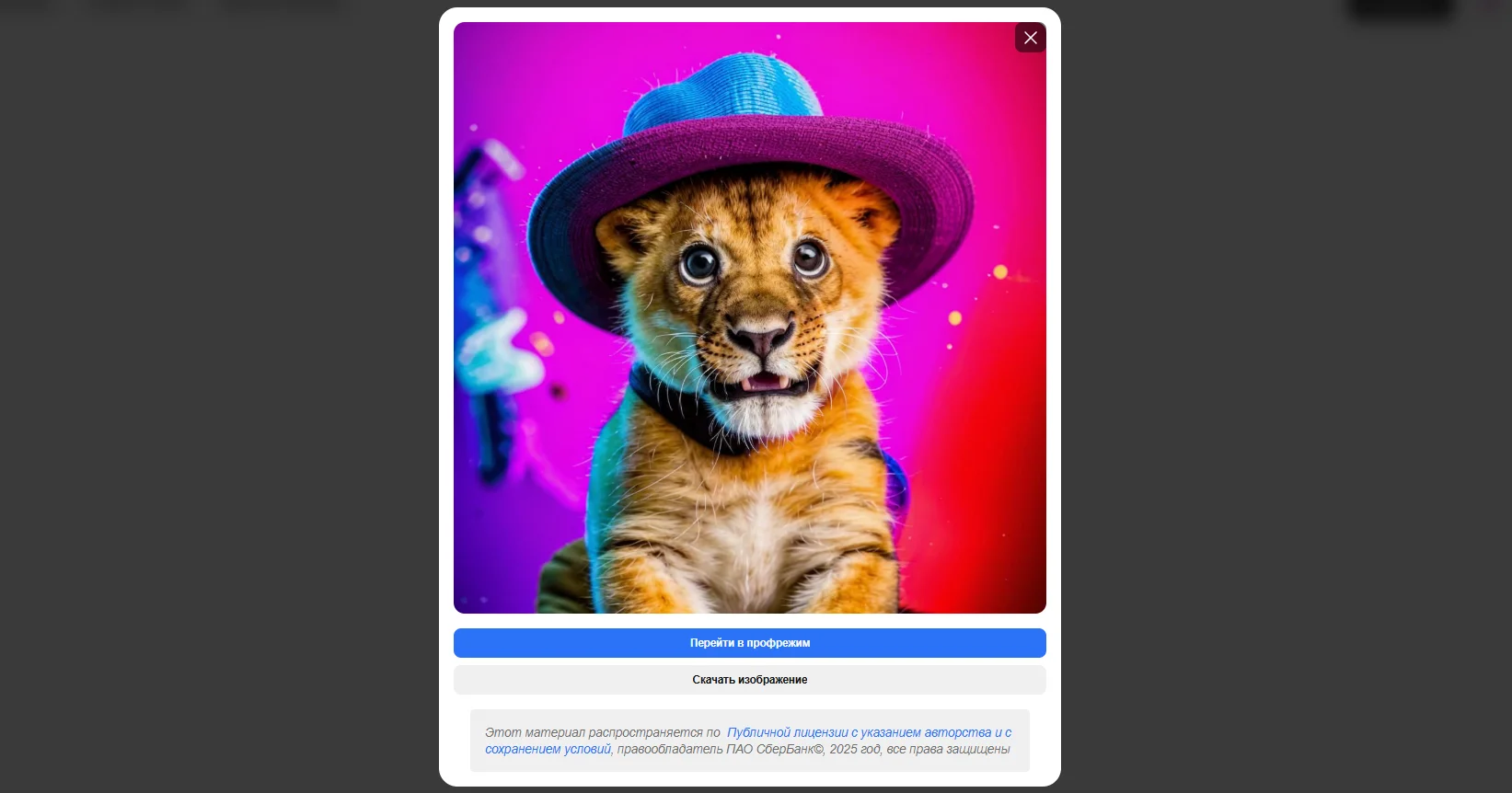Click the cub's left eye in the picture
The image size is (1512, 793).
coord(700,264)
